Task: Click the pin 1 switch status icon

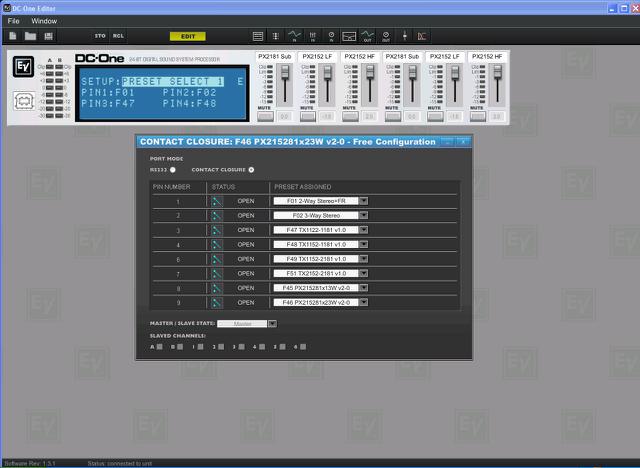Action: 216,201
